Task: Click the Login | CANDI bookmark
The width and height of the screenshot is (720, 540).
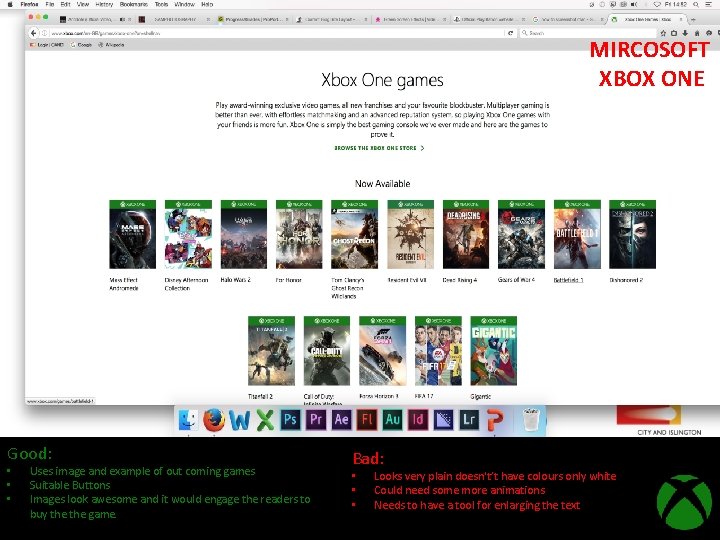Action: click(x=47, y=45)
